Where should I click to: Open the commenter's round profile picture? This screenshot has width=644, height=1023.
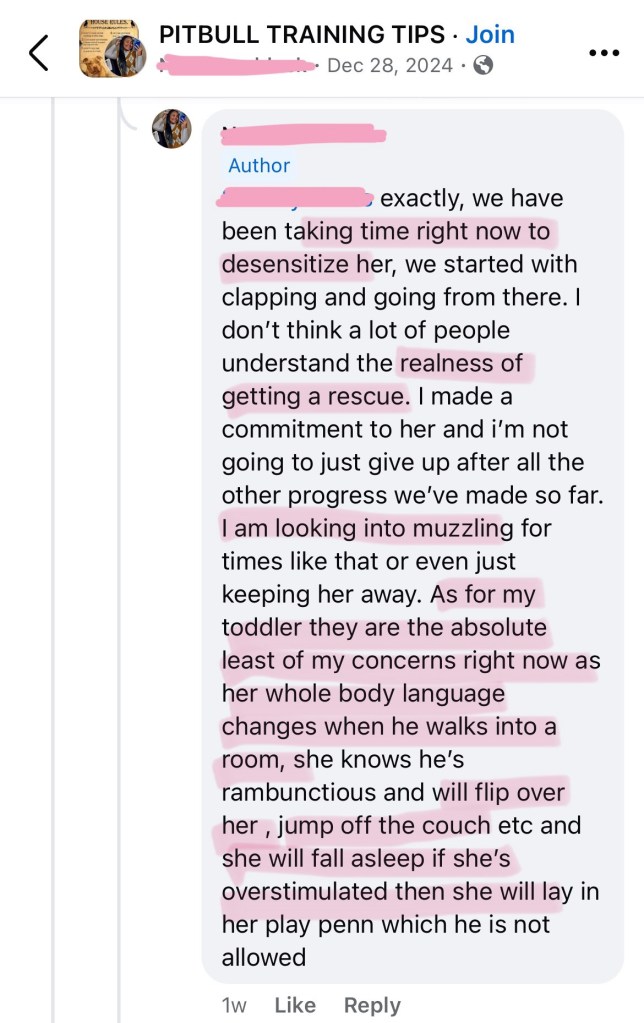171,129
